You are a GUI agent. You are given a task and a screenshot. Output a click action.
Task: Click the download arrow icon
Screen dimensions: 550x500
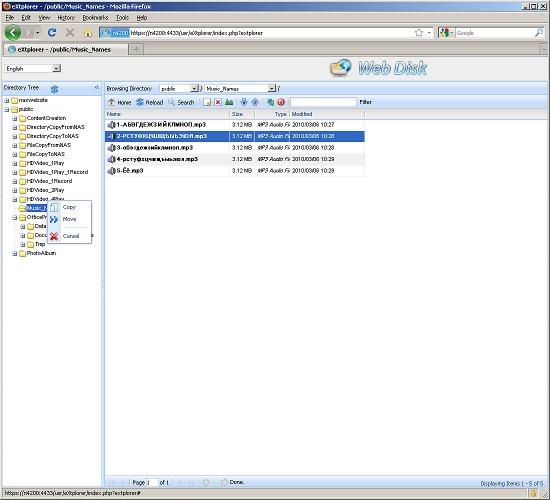point(244,102)
